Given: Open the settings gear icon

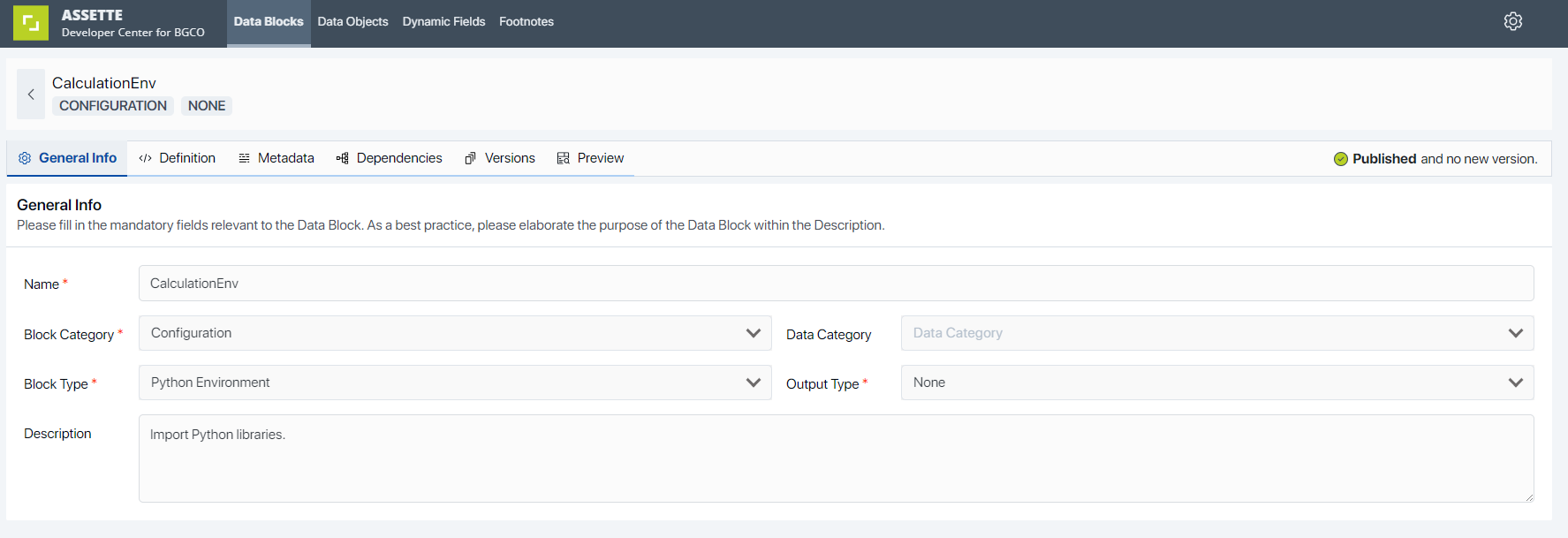Looking at the screenshot, I should (x=1513, y=21).
